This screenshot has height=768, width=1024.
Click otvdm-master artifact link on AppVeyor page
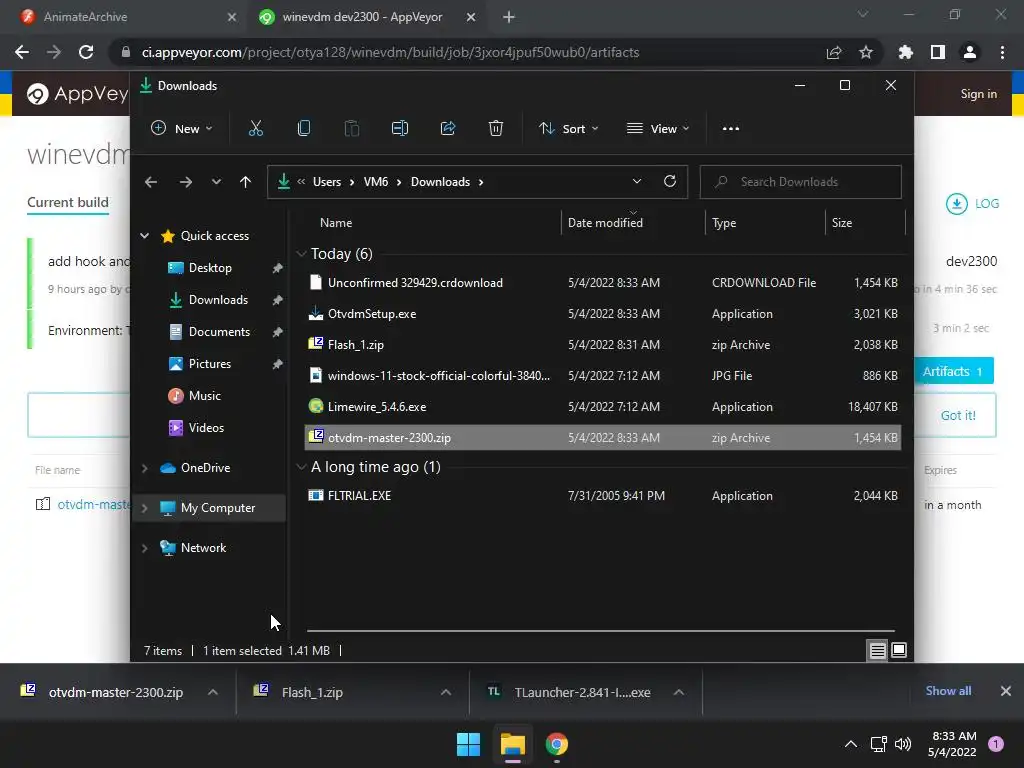point(93,505)
